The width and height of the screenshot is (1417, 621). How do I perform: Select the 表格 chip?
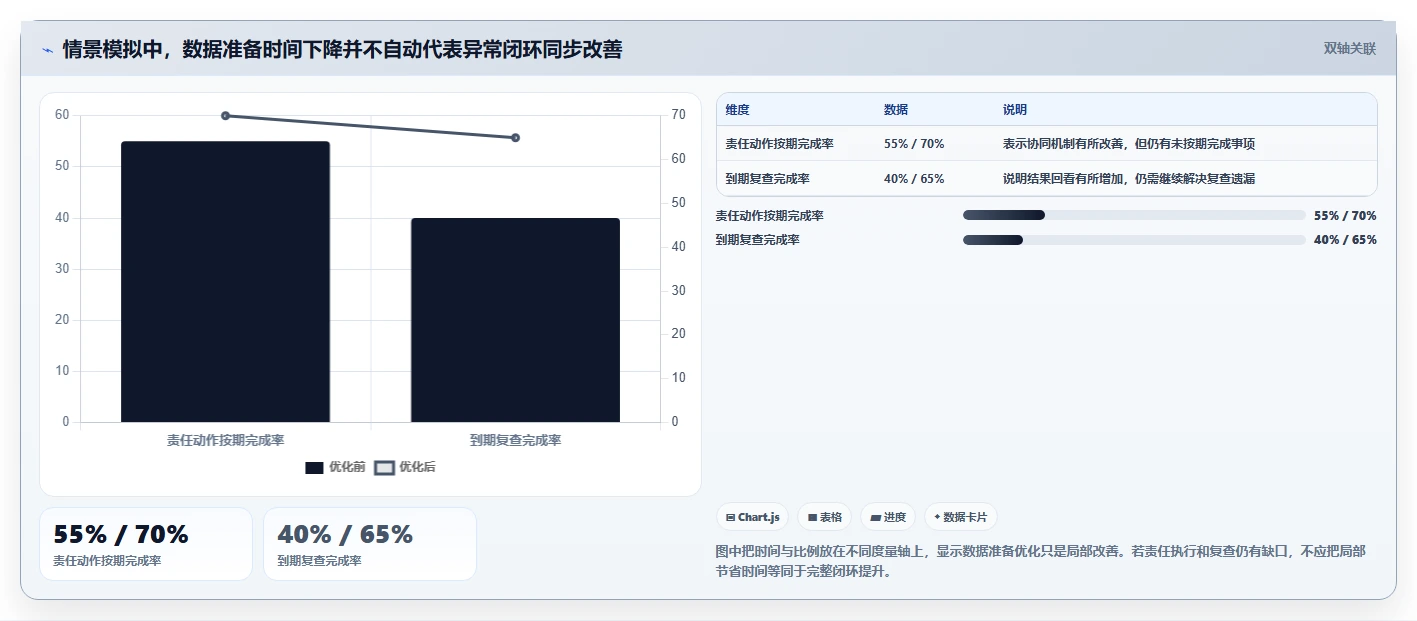[824, 517]
